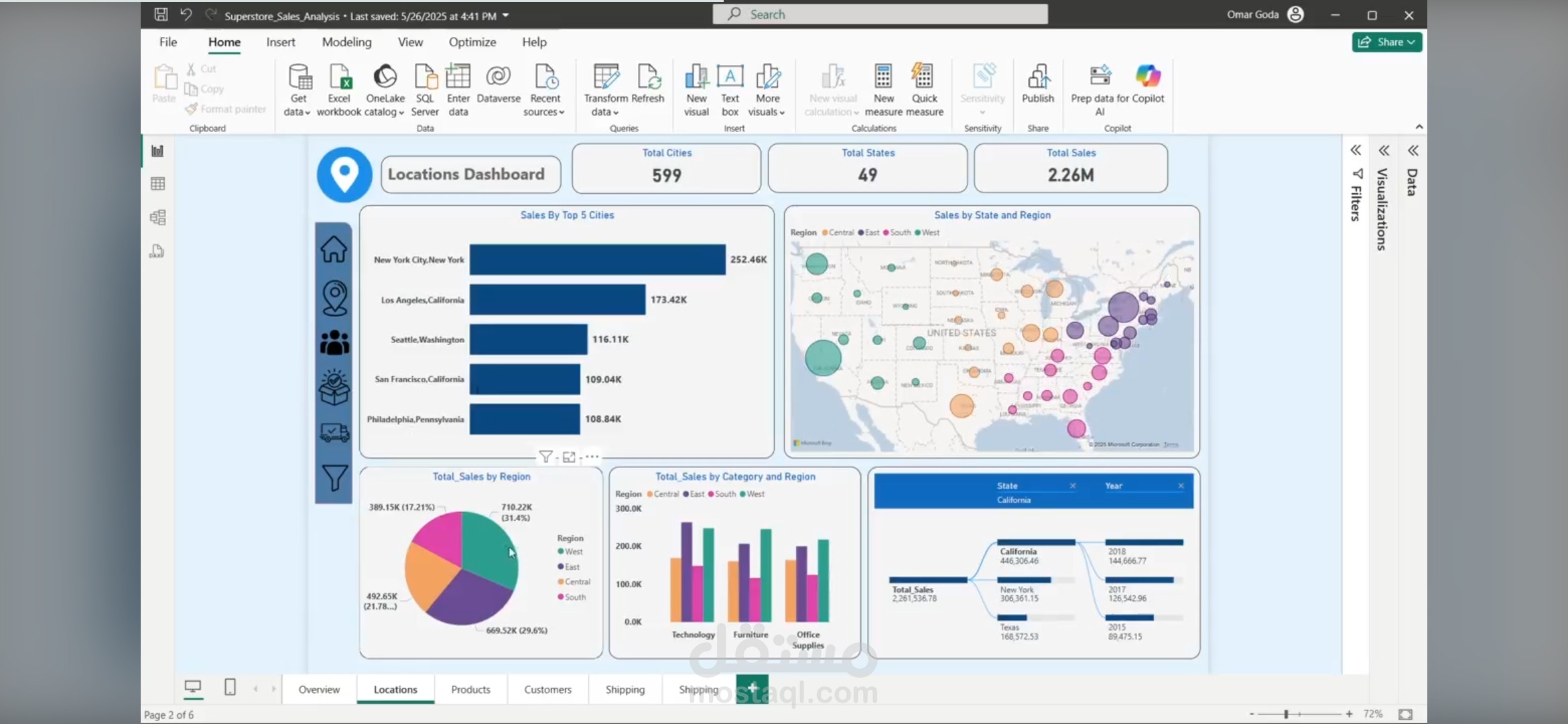The height and width of the screenshot is (724, 1568).
Task: Switch to Model view in left rail
Action: tap(157, 217)
